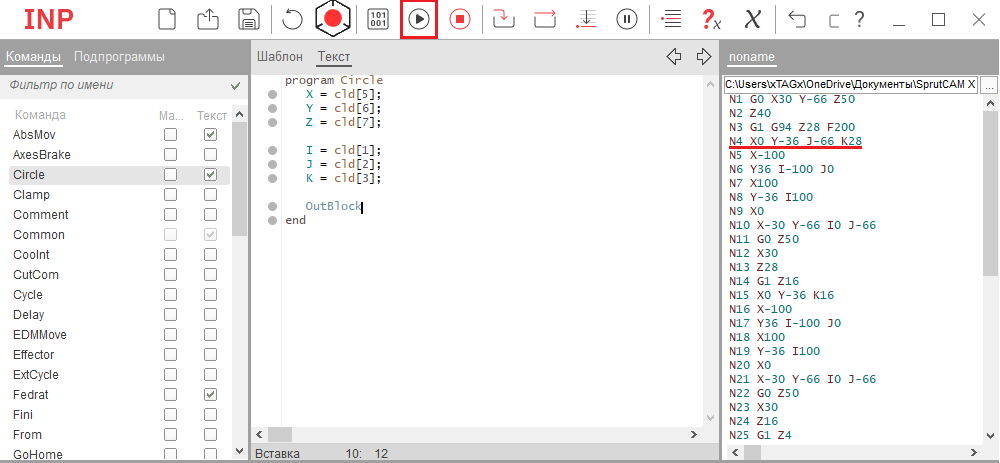The height and width of the screenshot is (463, 1000).
Task: Go to previous with left arrow above editor
Action: (x=674, y=56)
